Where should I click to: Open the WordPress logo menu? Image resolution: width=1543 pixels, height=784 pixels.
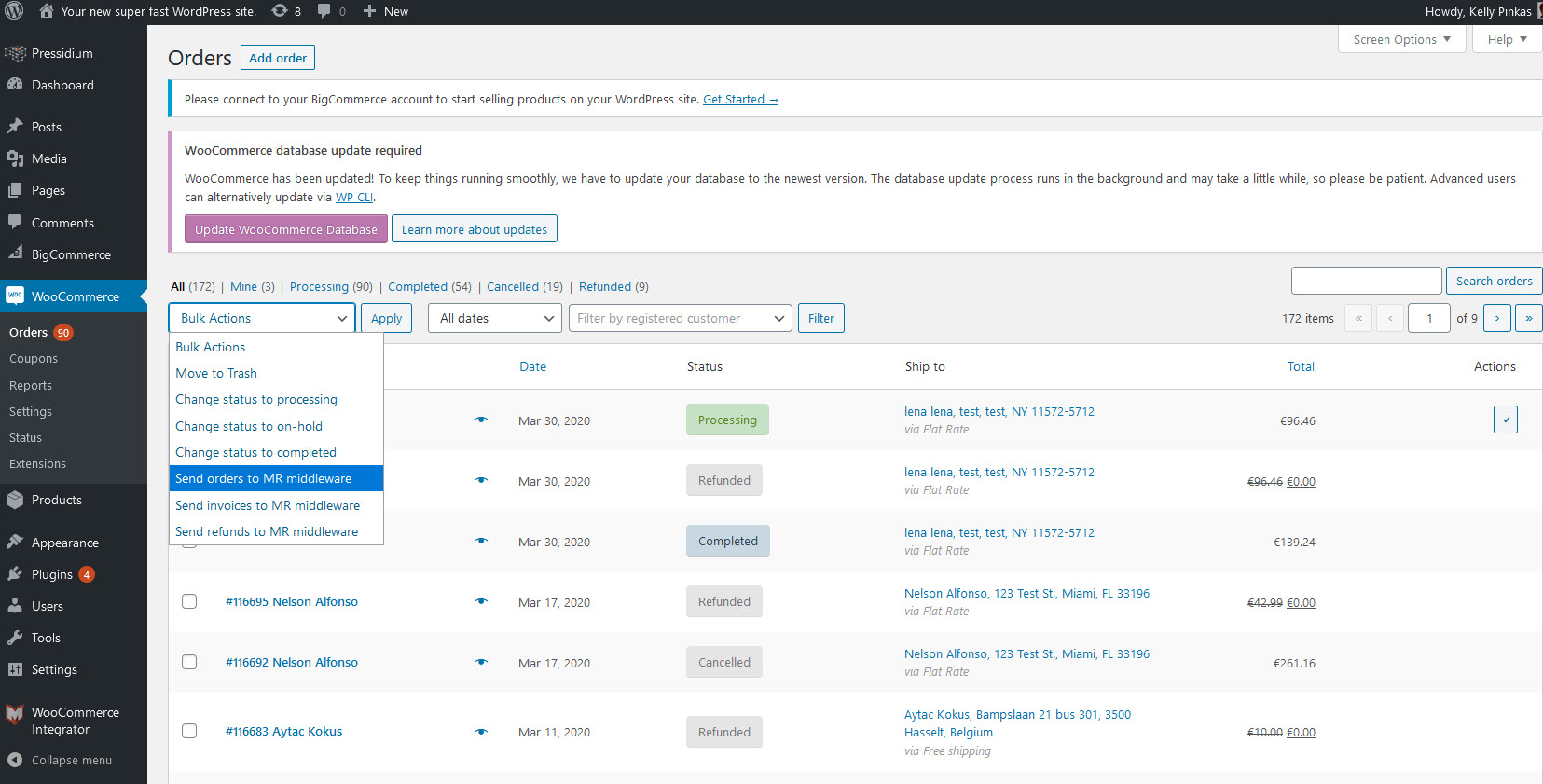click(14, 11)
